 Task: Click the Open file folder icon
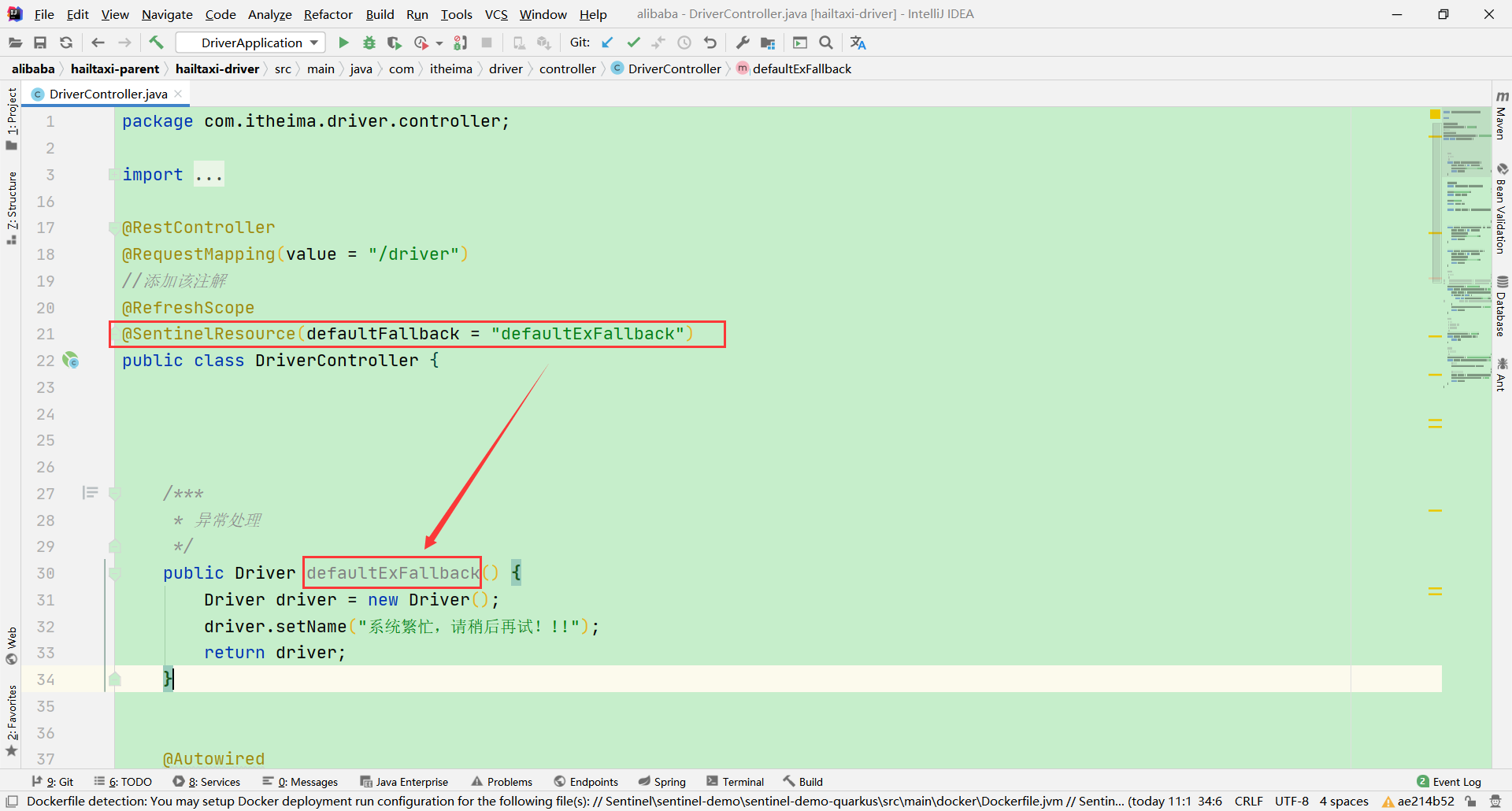pos(15,43)
